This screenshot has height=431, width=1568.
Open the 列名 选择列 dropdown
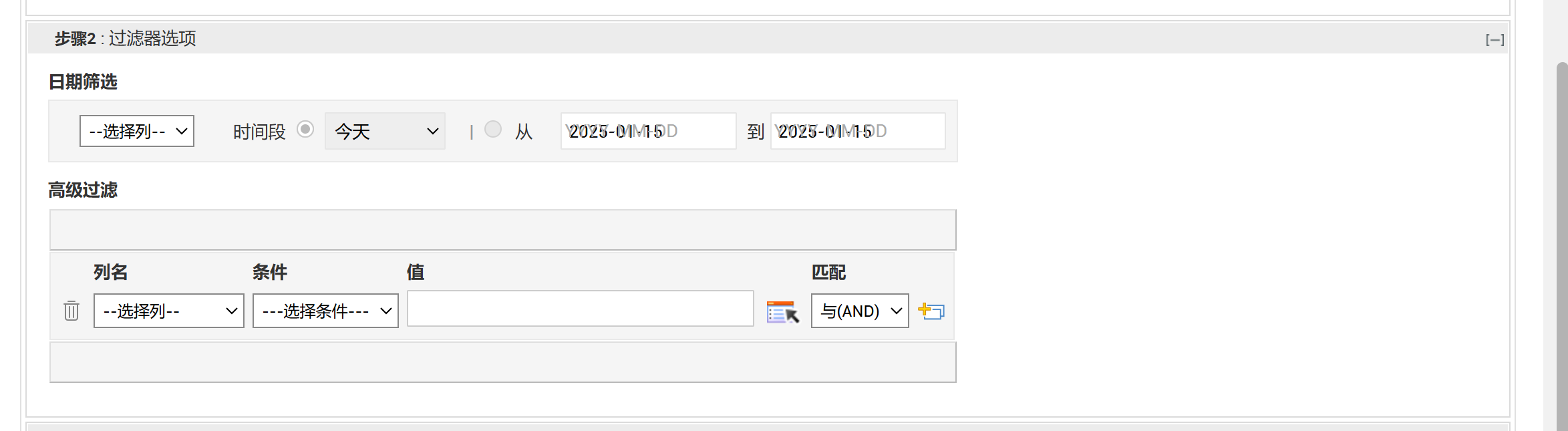(168, 311)
